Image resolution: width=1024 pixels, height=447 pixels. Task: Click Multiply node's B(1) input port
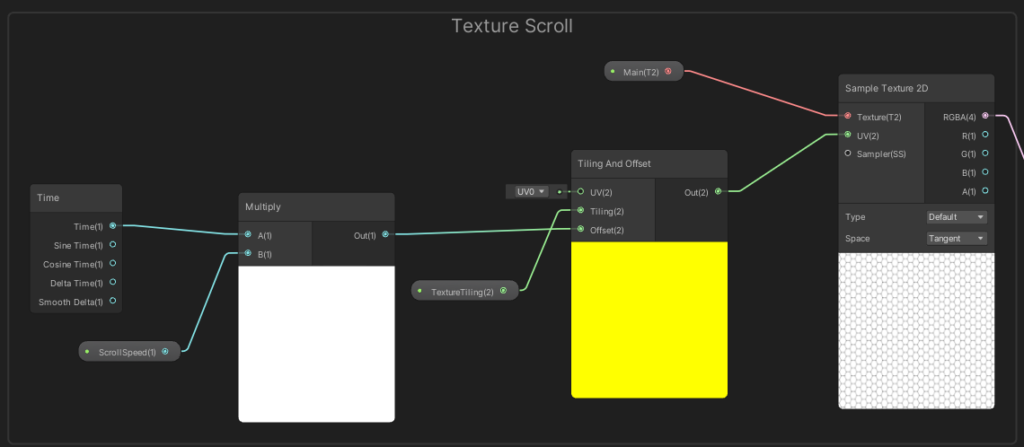248,254
